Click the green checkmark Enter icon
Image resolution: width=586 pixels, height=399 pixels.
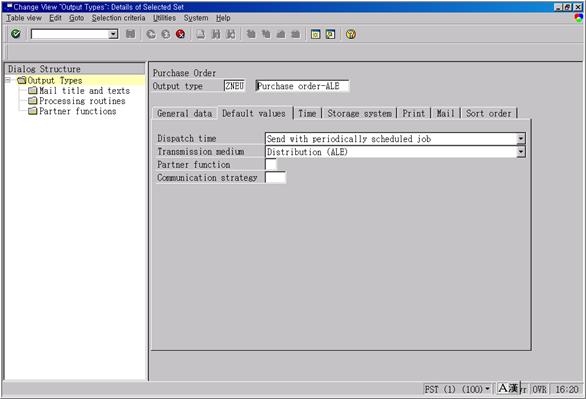(15, 34)
